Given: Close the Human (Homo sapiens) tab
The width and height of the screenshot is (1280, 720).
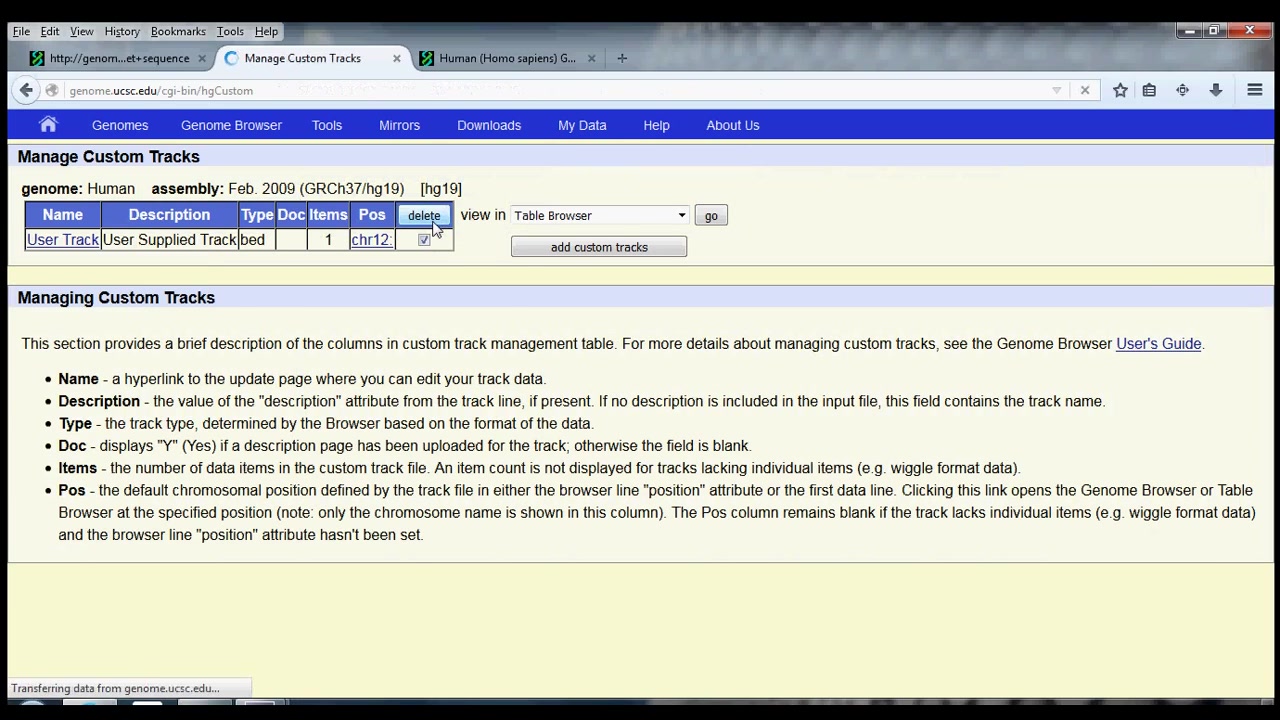Looking at the screenshot, I should pos(591,58).
